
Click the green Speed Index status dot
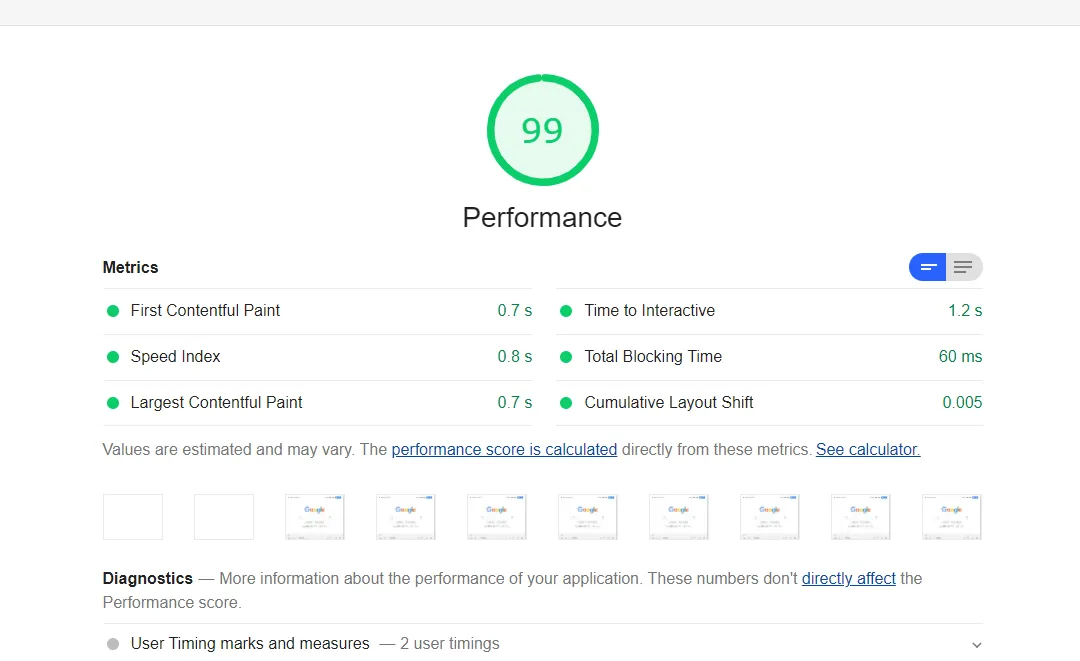(113, 357)
